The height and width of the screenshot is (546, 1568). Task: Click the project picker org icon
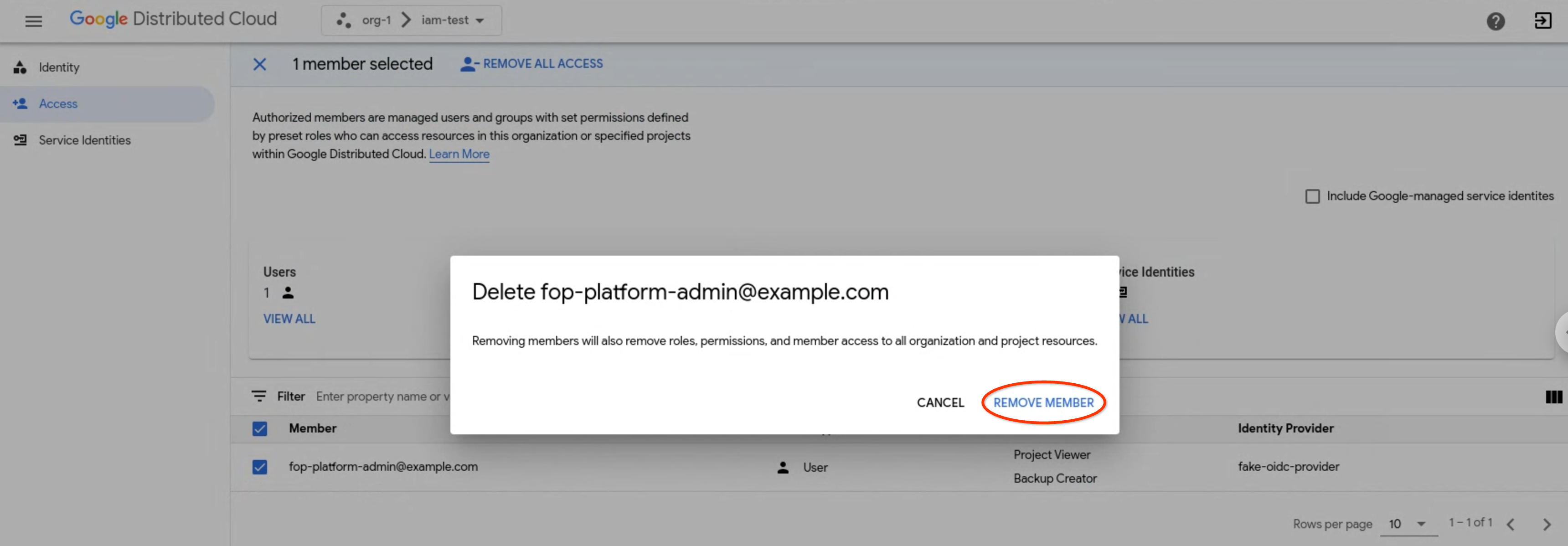click(x=343, y=20)
